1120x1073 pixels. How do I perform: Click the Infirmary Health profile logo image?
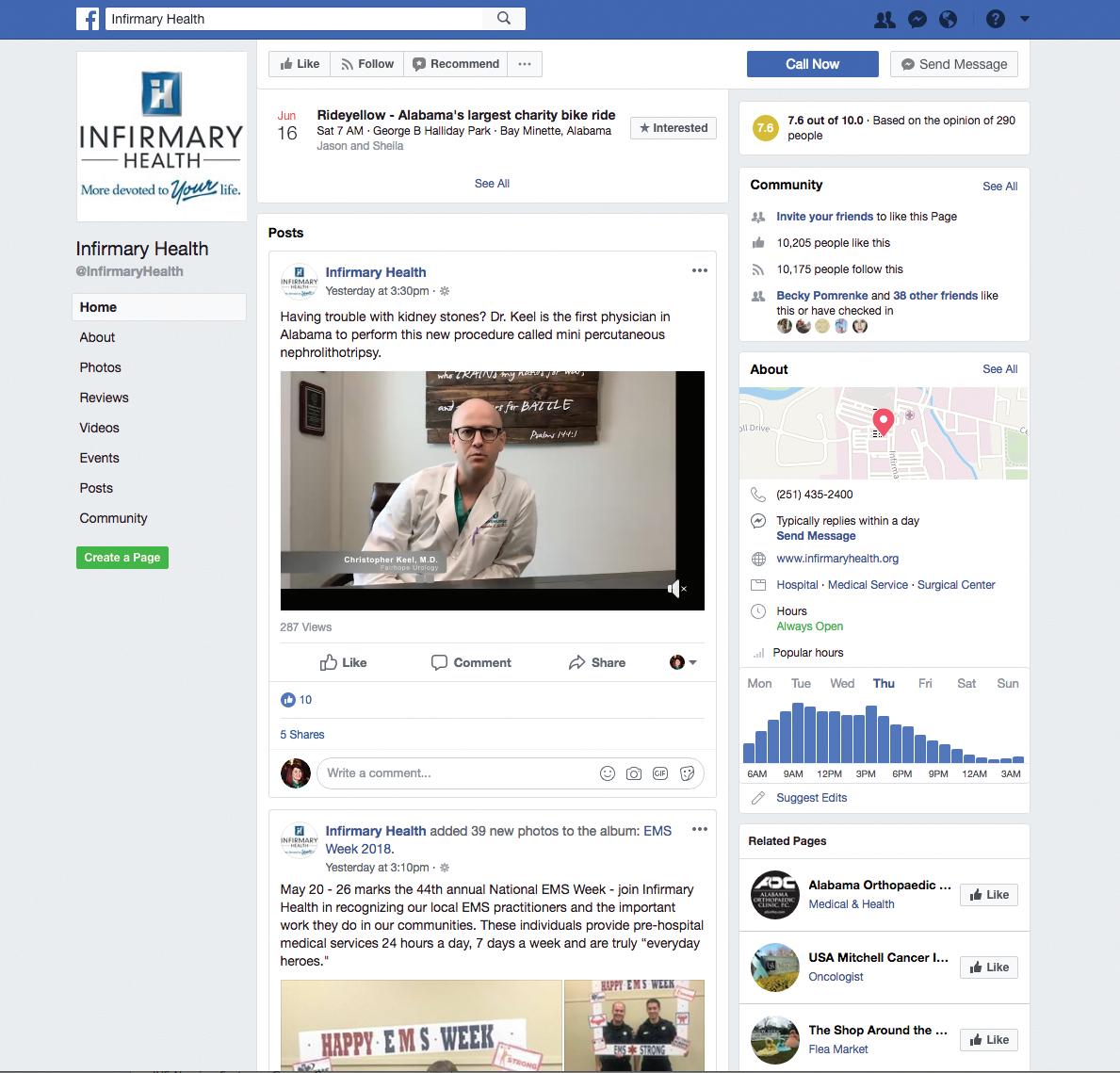click(161, 137)
